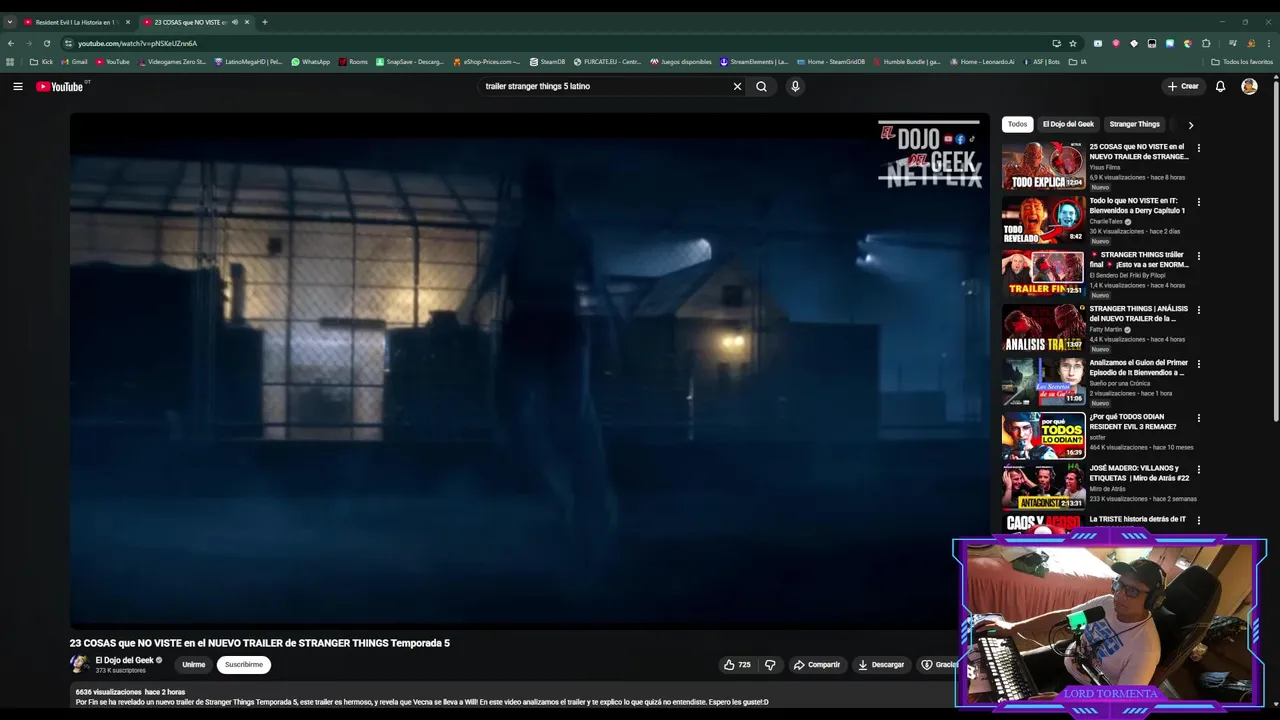Screen dimensions: 1280x720
Task: Open the 'ANALISIS TRAILER' video thumbnail
Action: tap(1043, 327)
